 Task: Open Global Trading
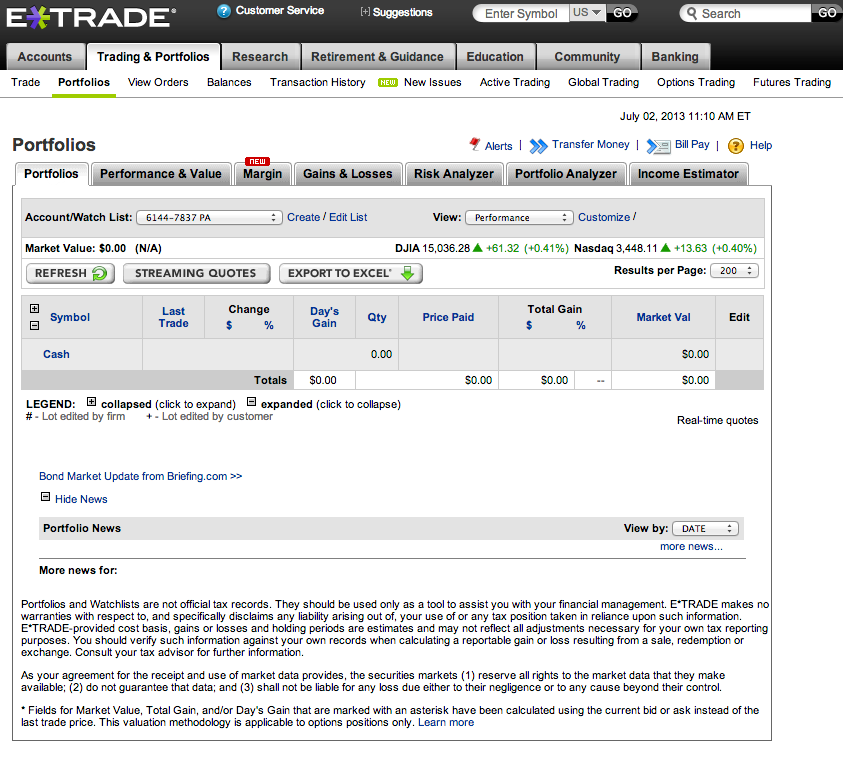click(604, 83)
